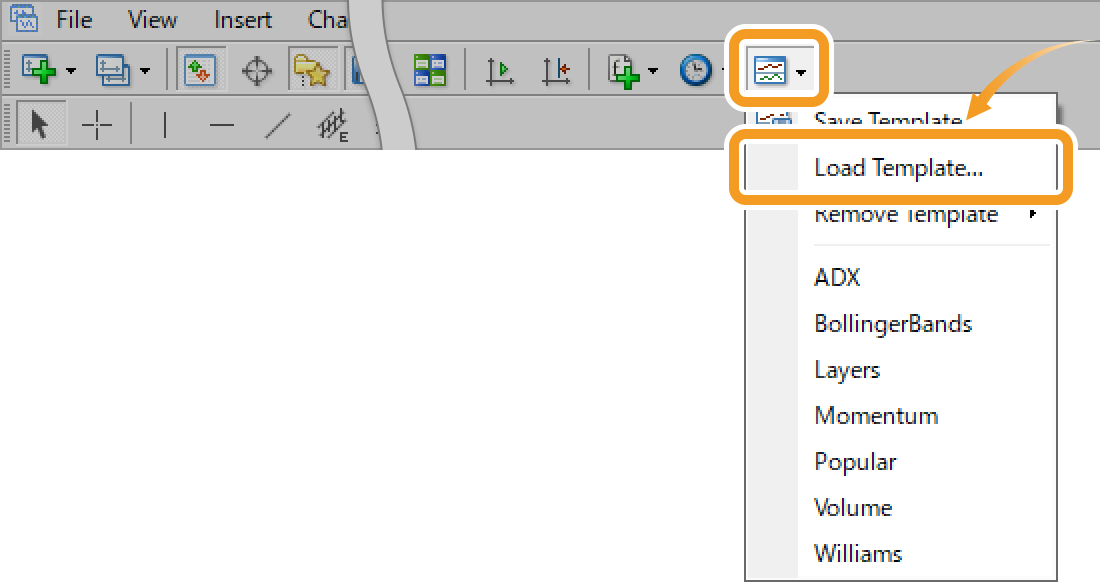
Task: Click the Templates toolbar icon
Action: coord(770,71)
